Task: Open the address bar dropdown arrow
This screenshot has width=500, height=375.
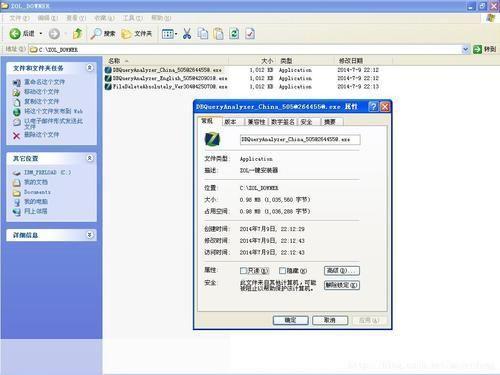Action: coord(466,49)
